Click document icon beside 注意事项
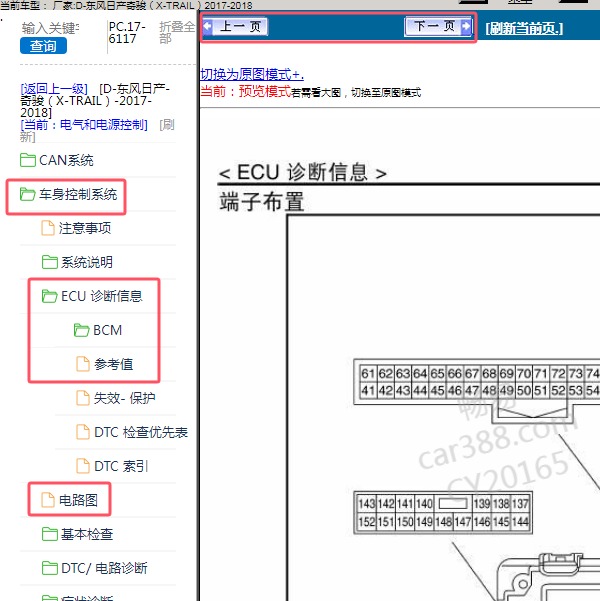 [x=48, y=228]
